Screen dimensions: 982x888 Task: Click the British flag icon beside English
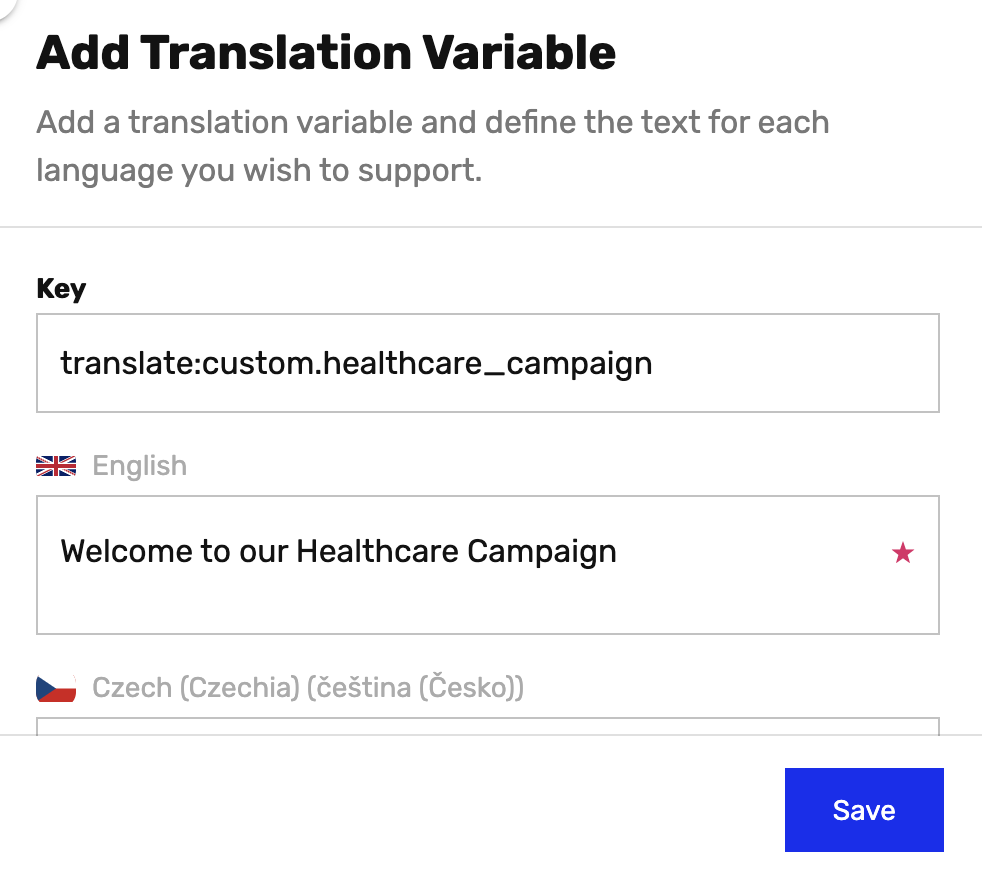(55, 465)
